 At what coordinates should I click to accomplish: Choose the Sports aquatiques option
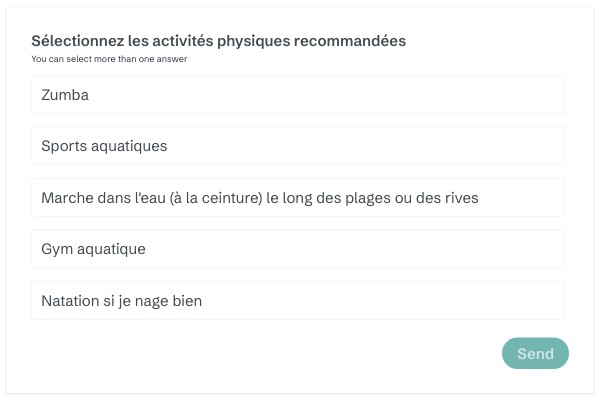tap(298, 146)
